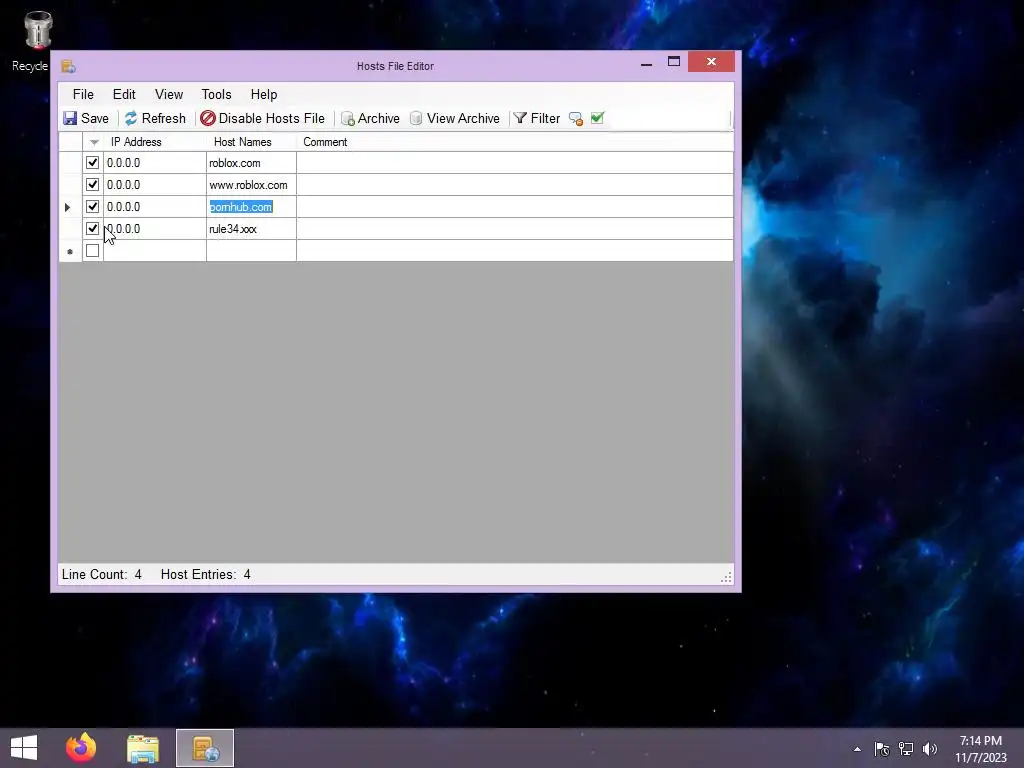Open the Tools menu

tap(216, 94)
